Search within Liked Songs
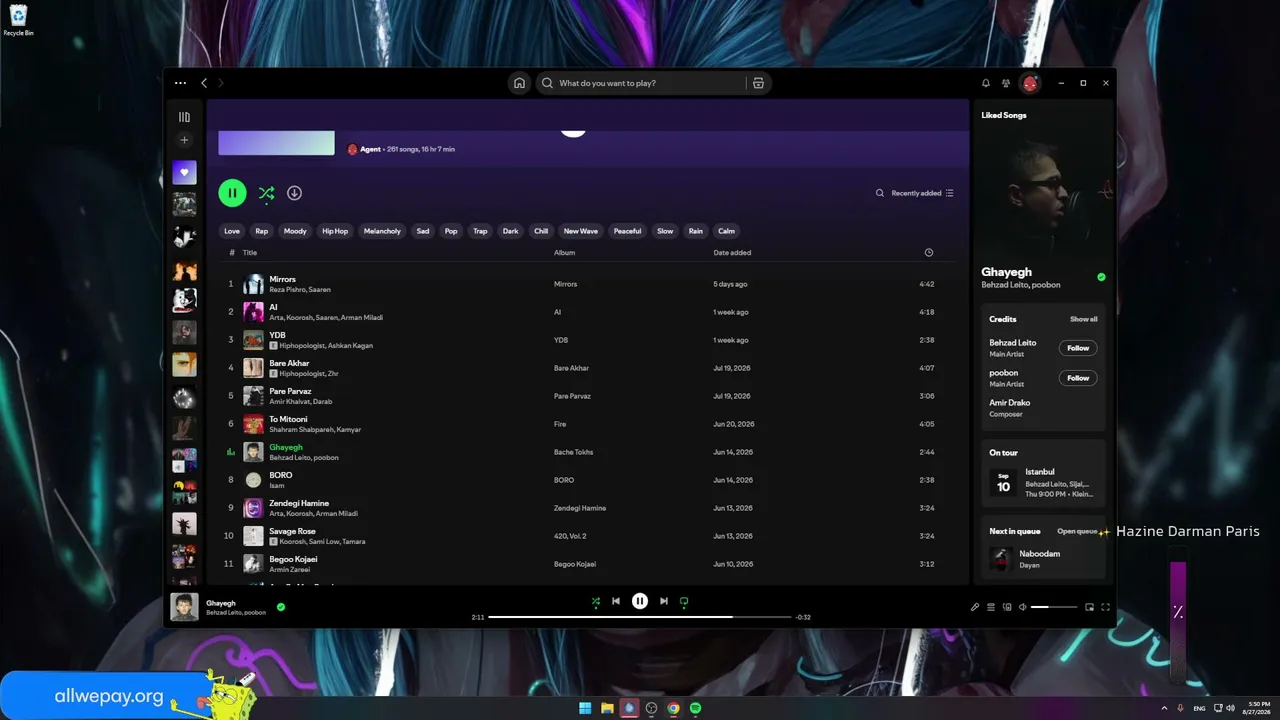Screen dimensions: 1280x720 pos(880,193)
